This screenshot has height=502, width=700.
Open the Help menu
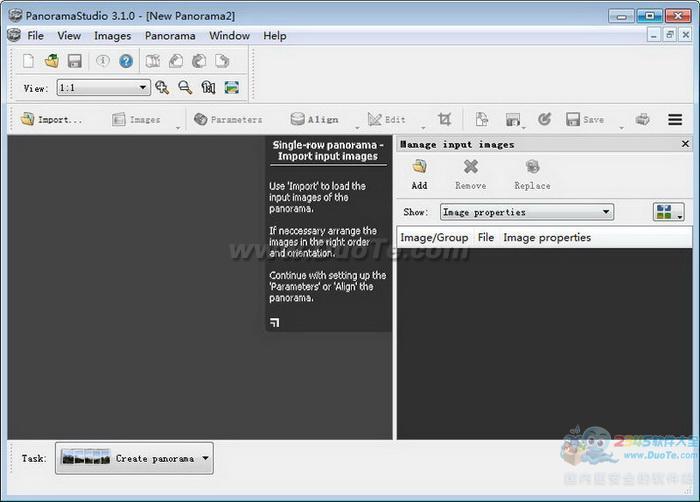(275, 36)
